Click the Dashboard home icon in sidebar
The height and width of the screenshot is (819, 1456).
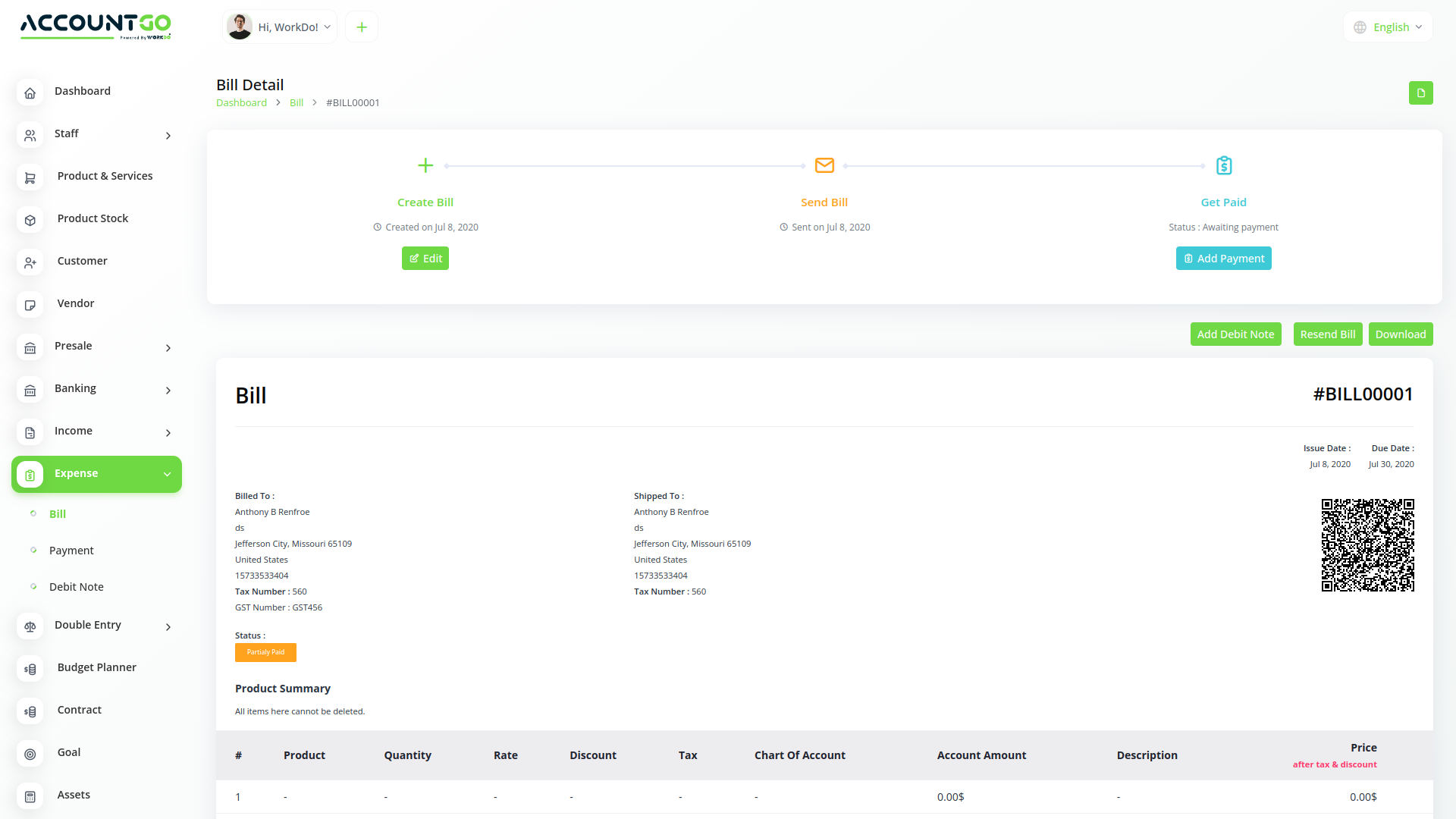point(30,93)
